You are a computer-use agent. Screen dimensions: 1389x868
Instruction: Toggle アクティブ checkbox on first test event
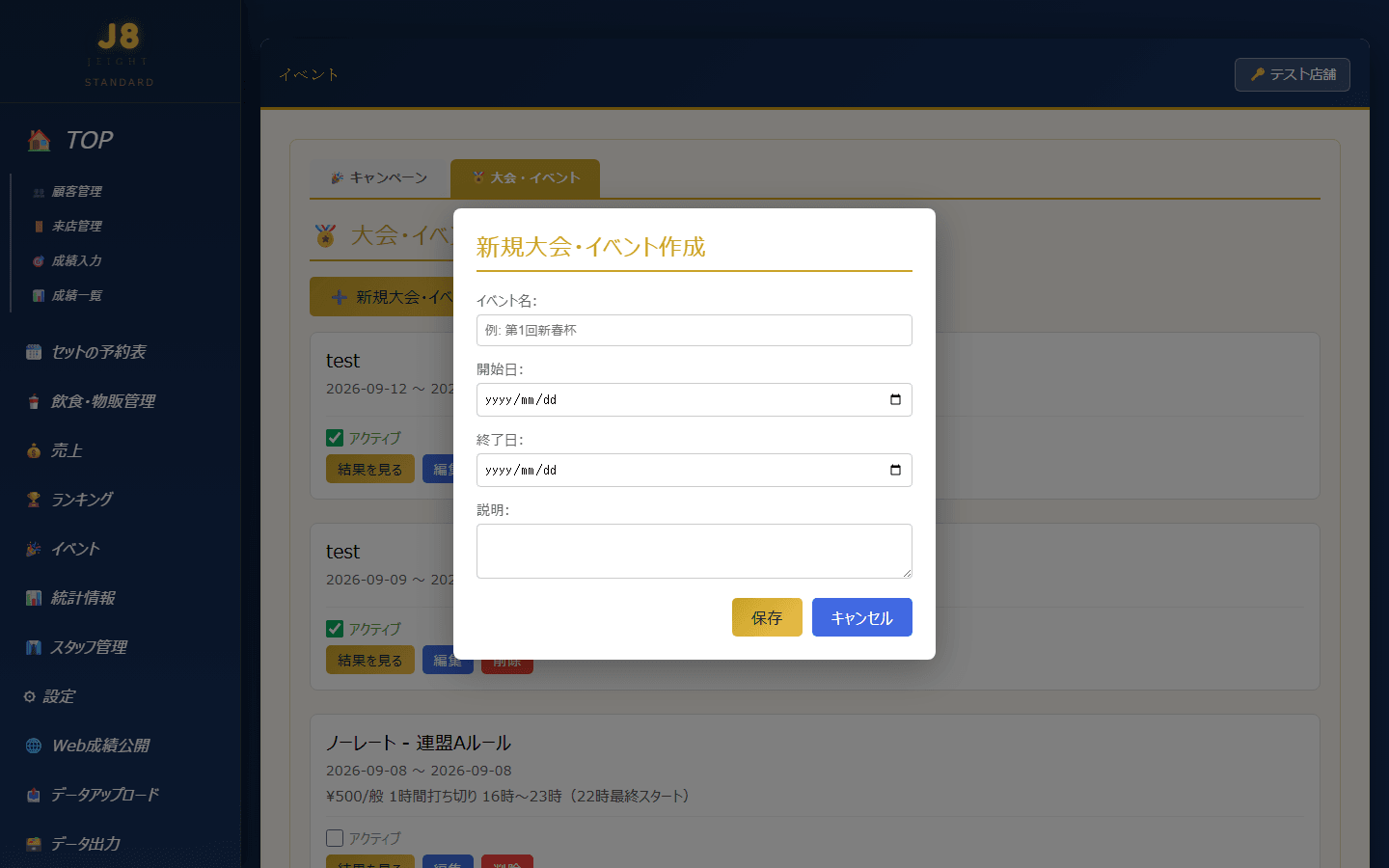[335, 438]
